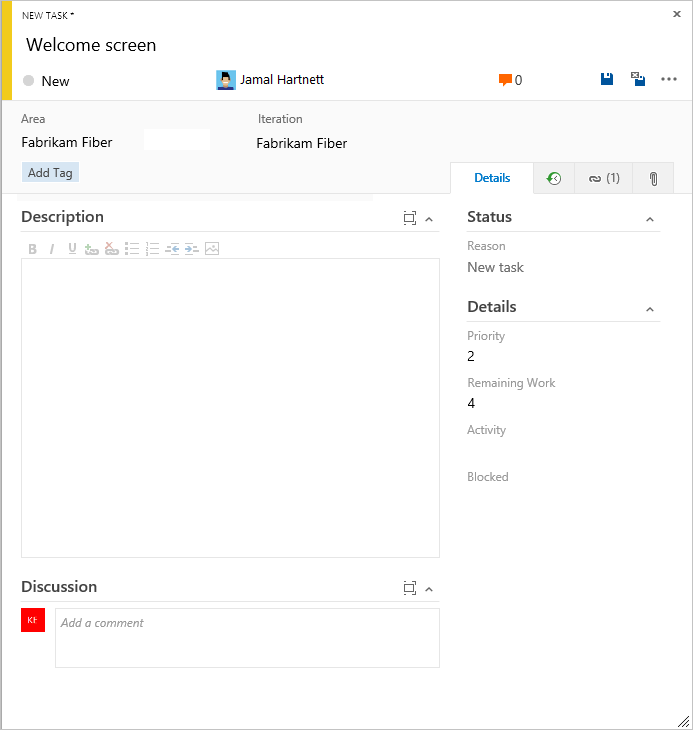Click the Insert image icon

coord(212,249)
